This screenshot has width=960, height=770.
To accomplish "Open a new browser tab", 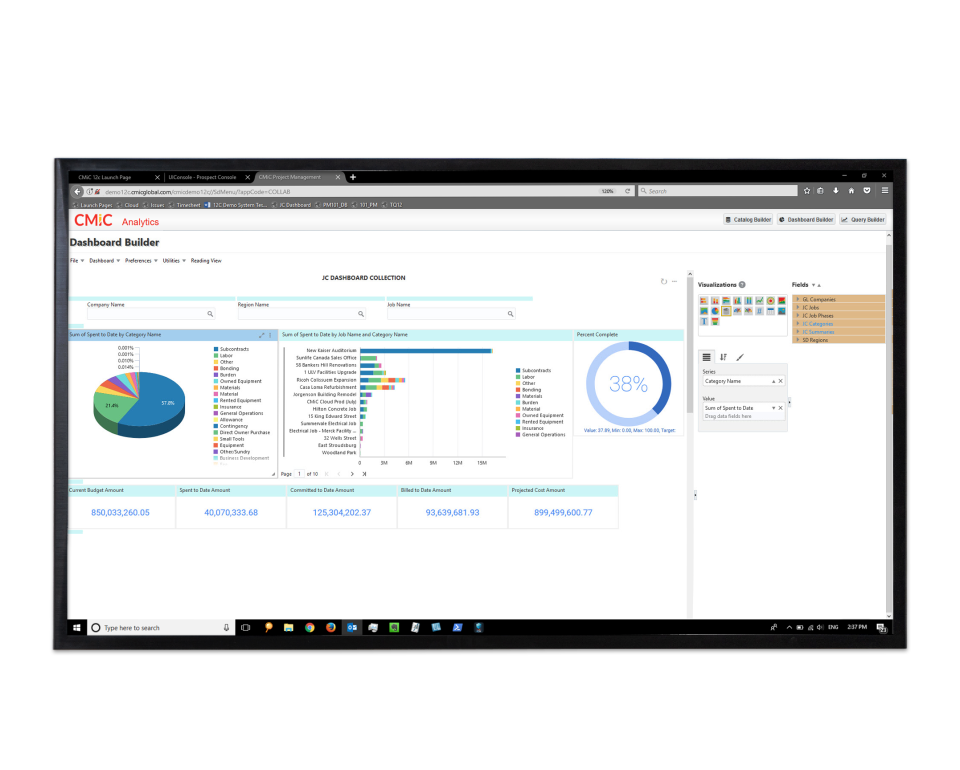I will 353,178.
